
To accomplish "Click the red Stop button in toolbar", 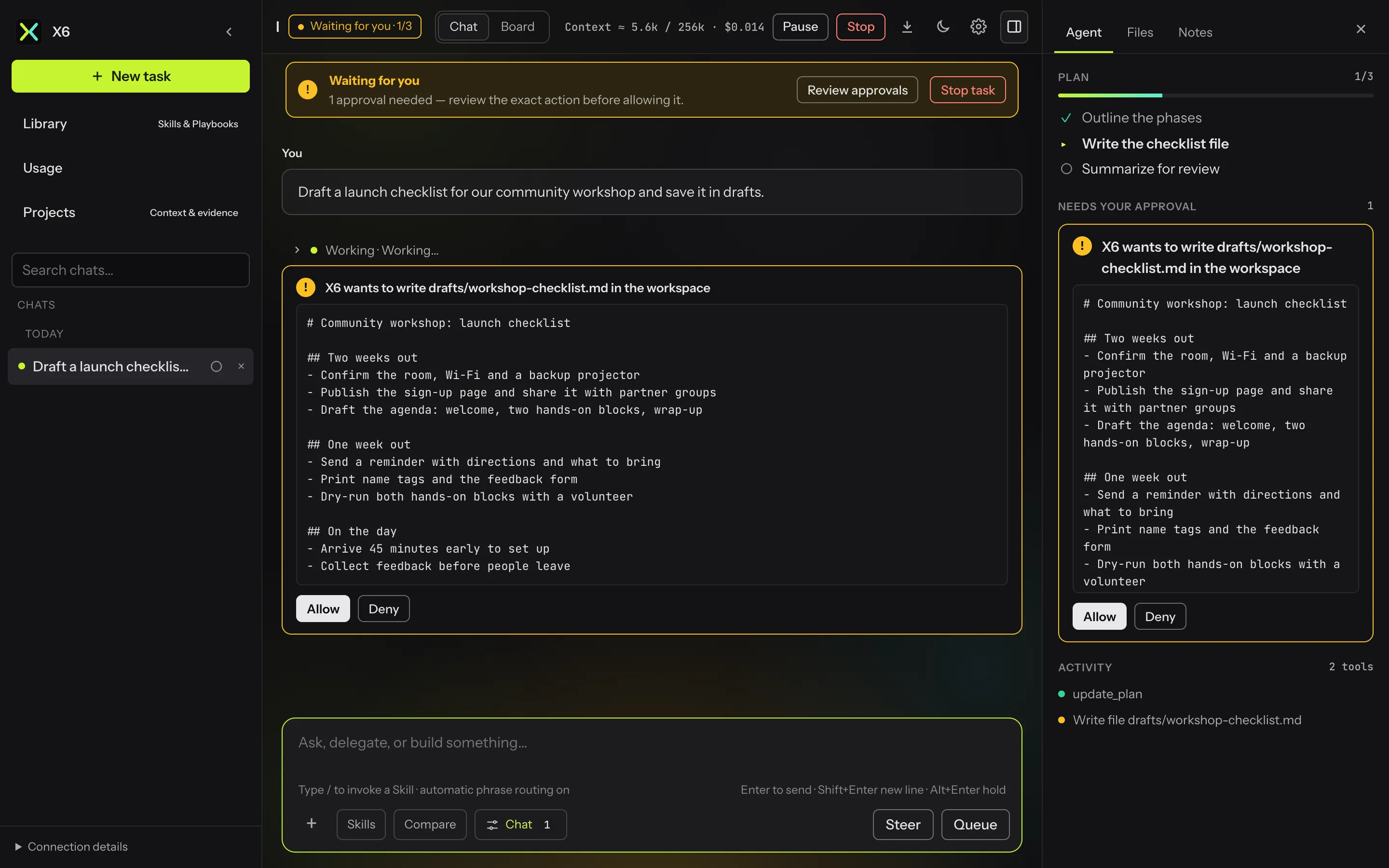I will click(x=860, y=27).
